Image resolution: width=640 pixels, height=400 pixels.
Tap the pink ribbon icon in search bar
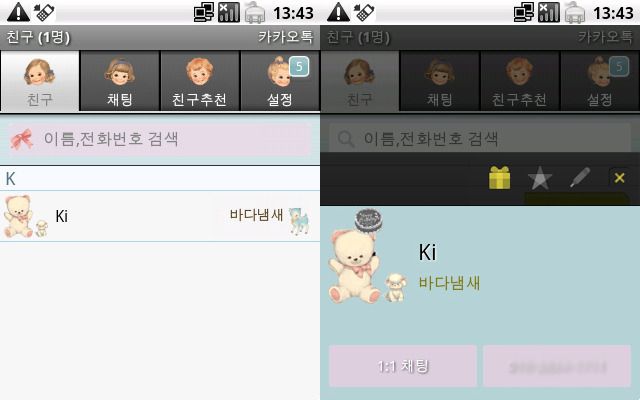click(x=22, y=139)
